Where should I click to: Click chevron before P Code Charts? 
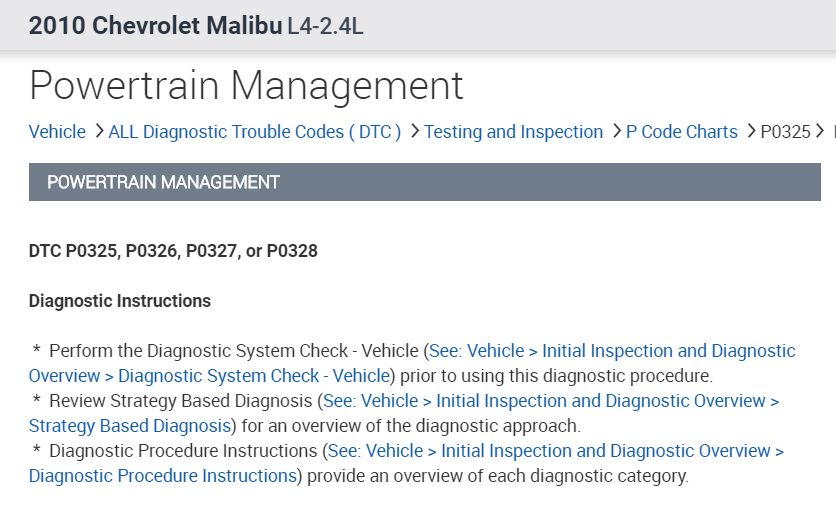click(x=616, y=131)
